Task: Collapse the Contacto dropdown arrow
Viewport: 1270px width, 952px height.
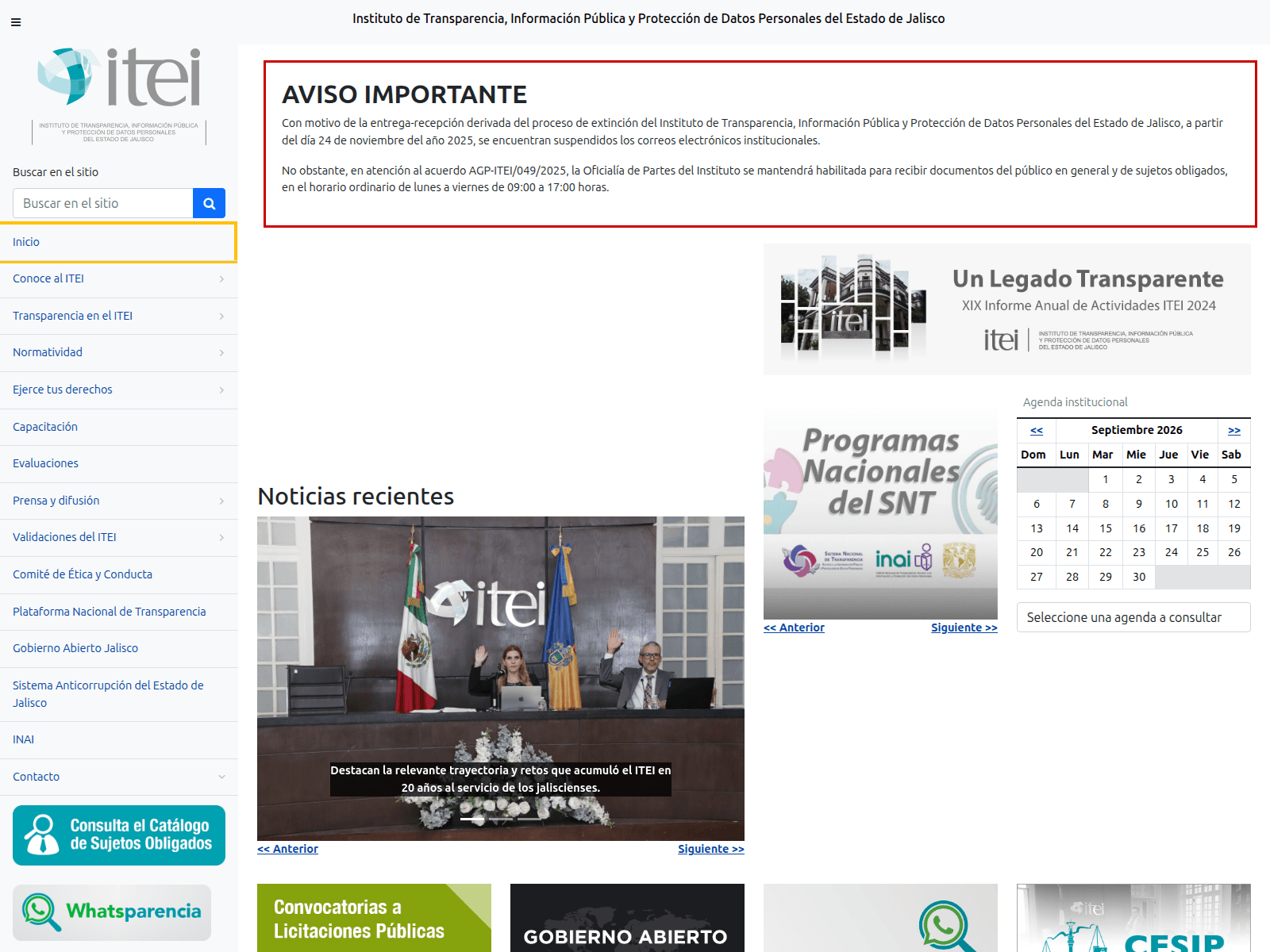Action: pos(221,777)
